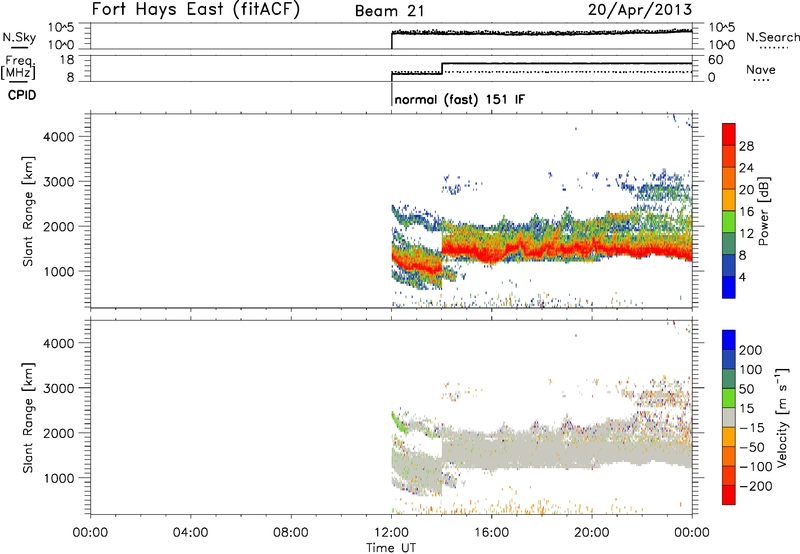Click the blue bottom of power color bar

point(729,287)
